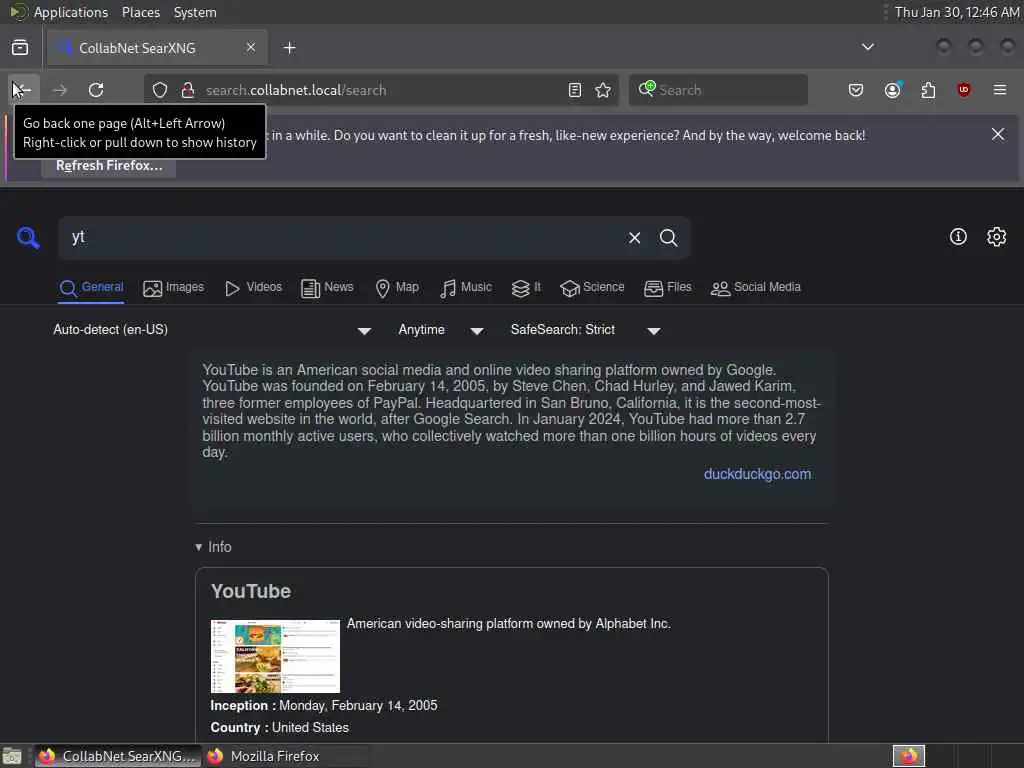Screen dimensions: 1024x768
Task: Switch to the Music category
Action: click(x=466, y=287)
